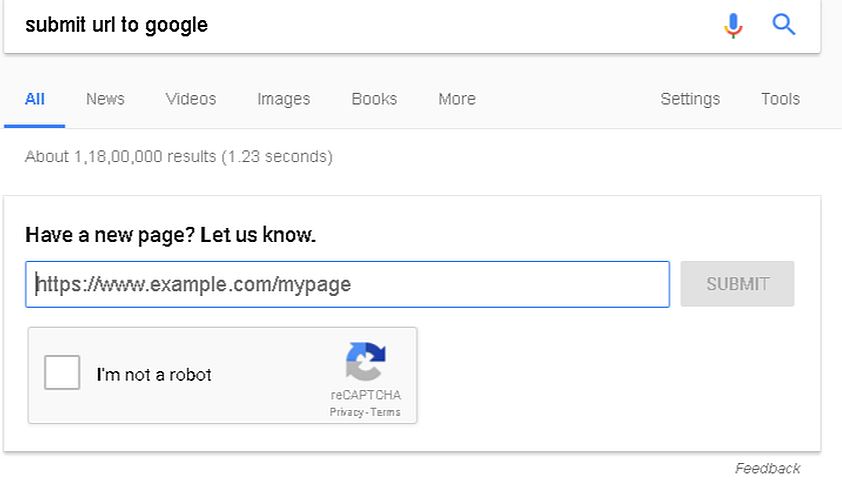Click the results count text
Image resolution: width=842 pixels, height=498 pixels.
click(x=178, y=156)
